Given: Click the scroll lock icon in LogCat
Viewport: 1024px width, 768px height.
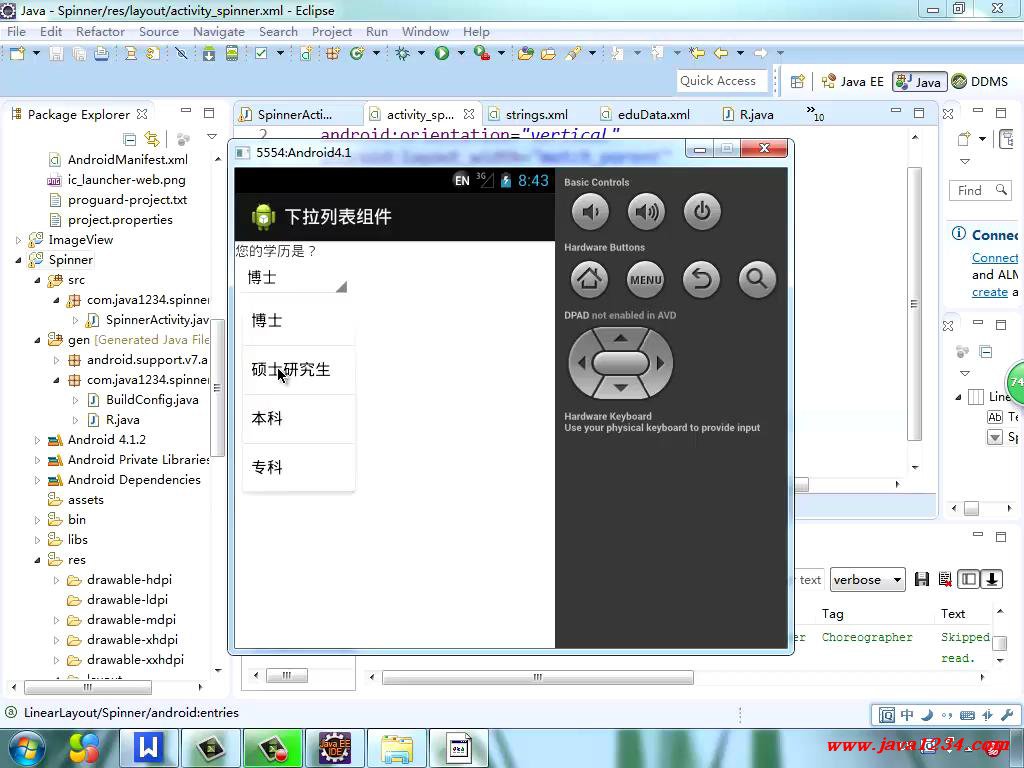Looking at the screenshot, I should (992, 579).
